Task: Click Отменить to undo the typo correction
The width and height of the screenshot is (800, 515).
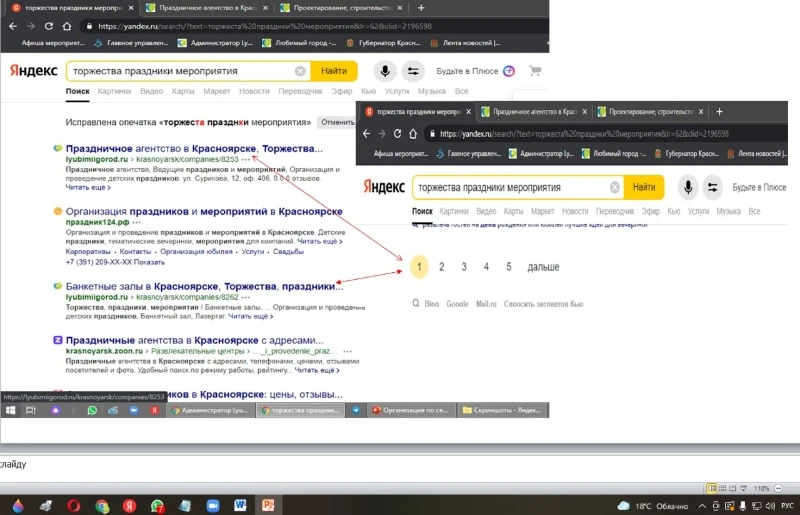Action: click(337, 122)
